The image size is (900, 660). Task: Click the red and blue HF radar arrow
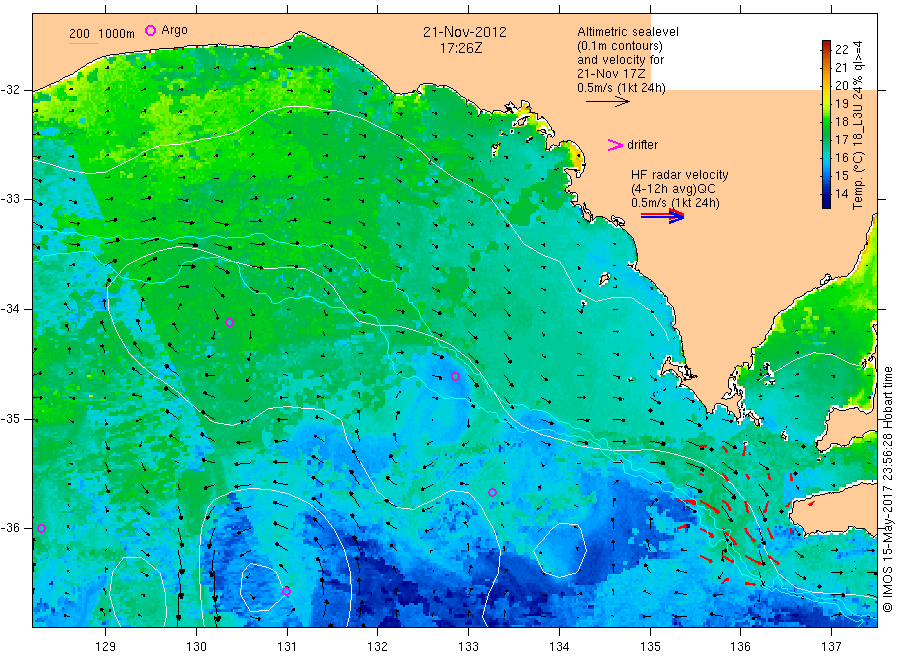(x=663, y=216)
